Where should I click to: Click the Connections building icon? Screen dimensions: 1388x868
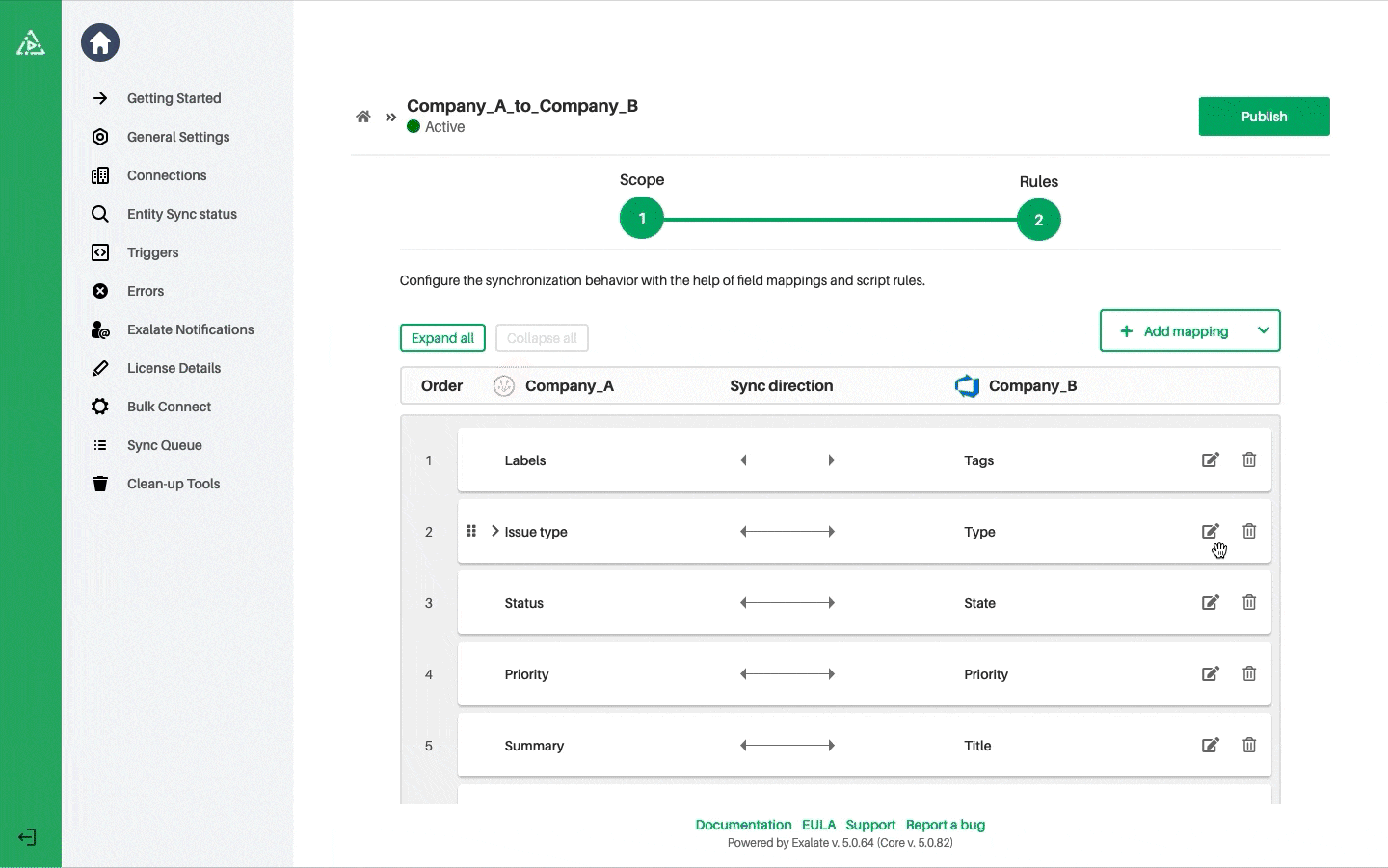(x=100, y=175)
